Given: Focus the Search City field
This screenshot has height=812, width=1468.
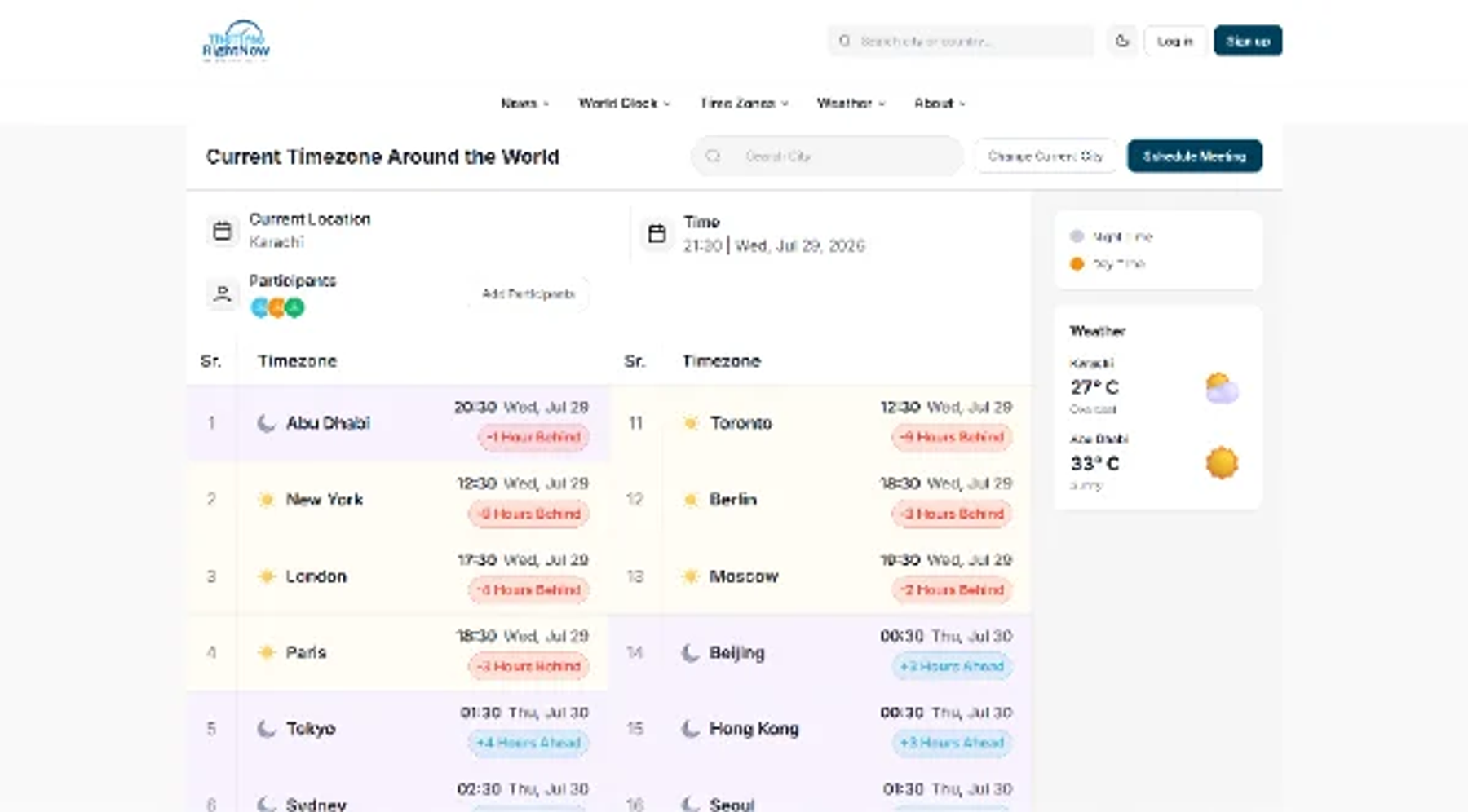Looking at the screenshot, I should (827, 156).
